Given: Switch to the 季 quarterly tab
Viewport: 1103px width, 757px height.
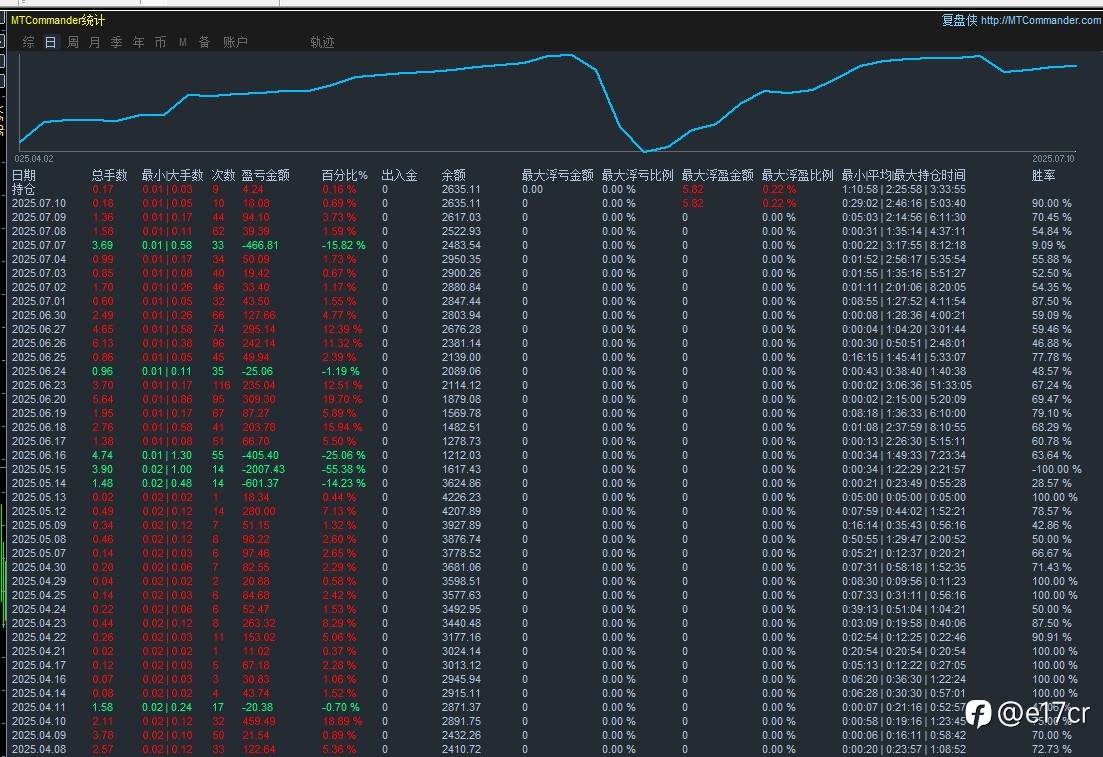Looking at the screenshot, I should click(x=117, y=42).
